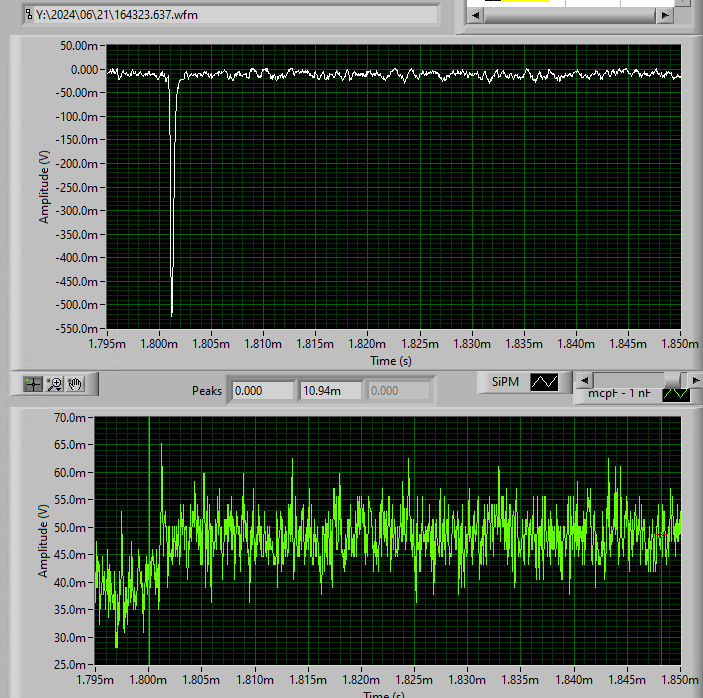Click the lower graph Amplitude (V) axis label
The width and height of the screenshot is (703, 698).
43,541
